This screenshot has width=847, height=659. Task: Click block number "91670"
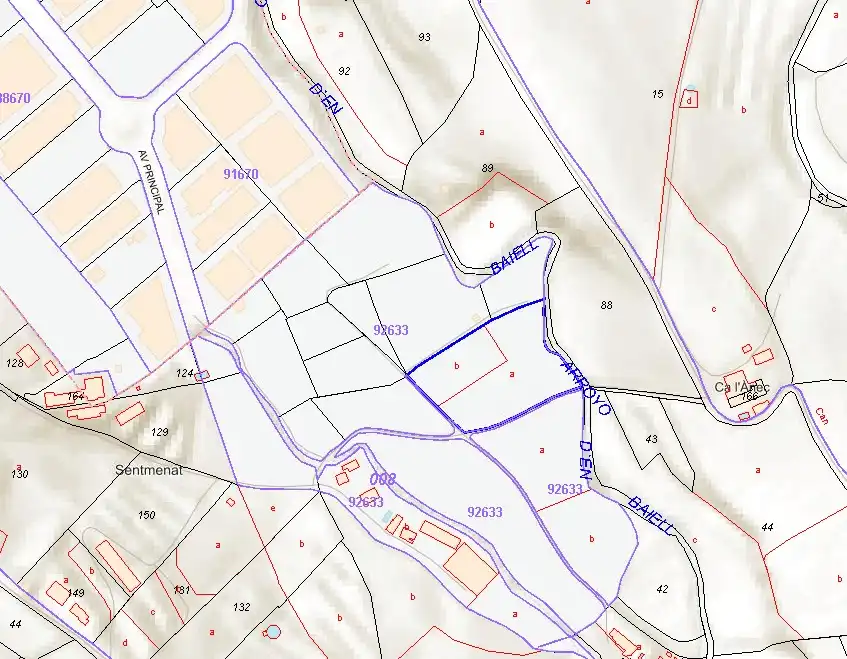tap(241, 174)
